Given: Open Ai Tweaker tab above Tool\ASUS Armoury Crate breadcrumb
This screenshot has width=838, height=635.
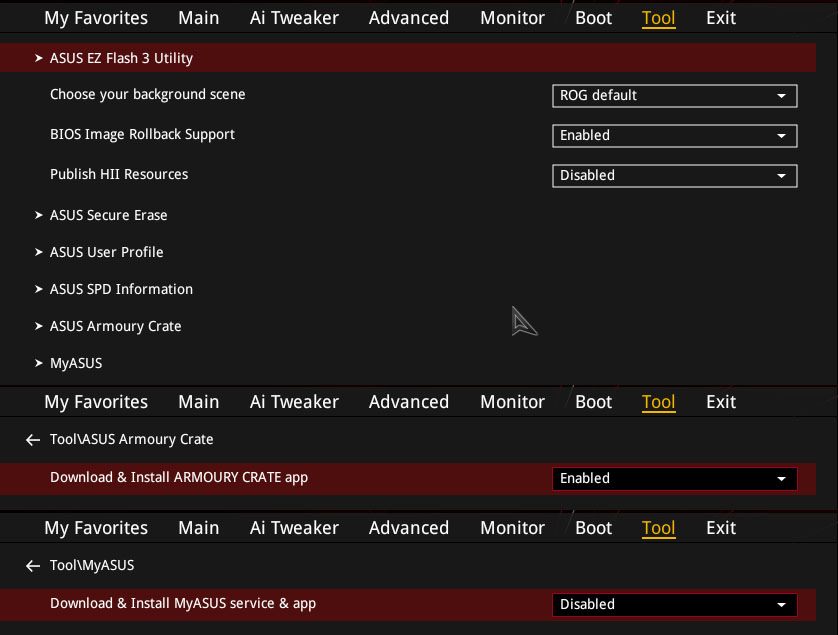Looking at the screenshot, I should coord(294,402).
